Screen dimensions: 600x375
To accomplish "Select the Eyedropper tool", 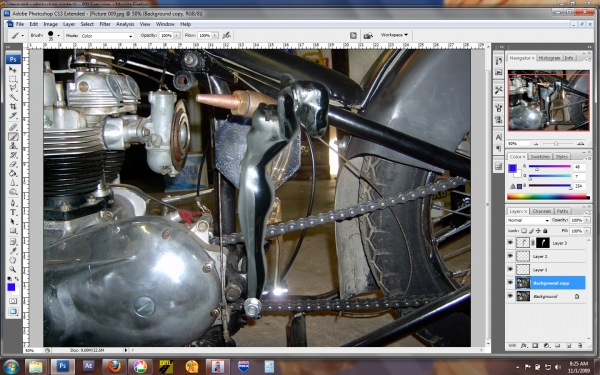I will [13, 251].
